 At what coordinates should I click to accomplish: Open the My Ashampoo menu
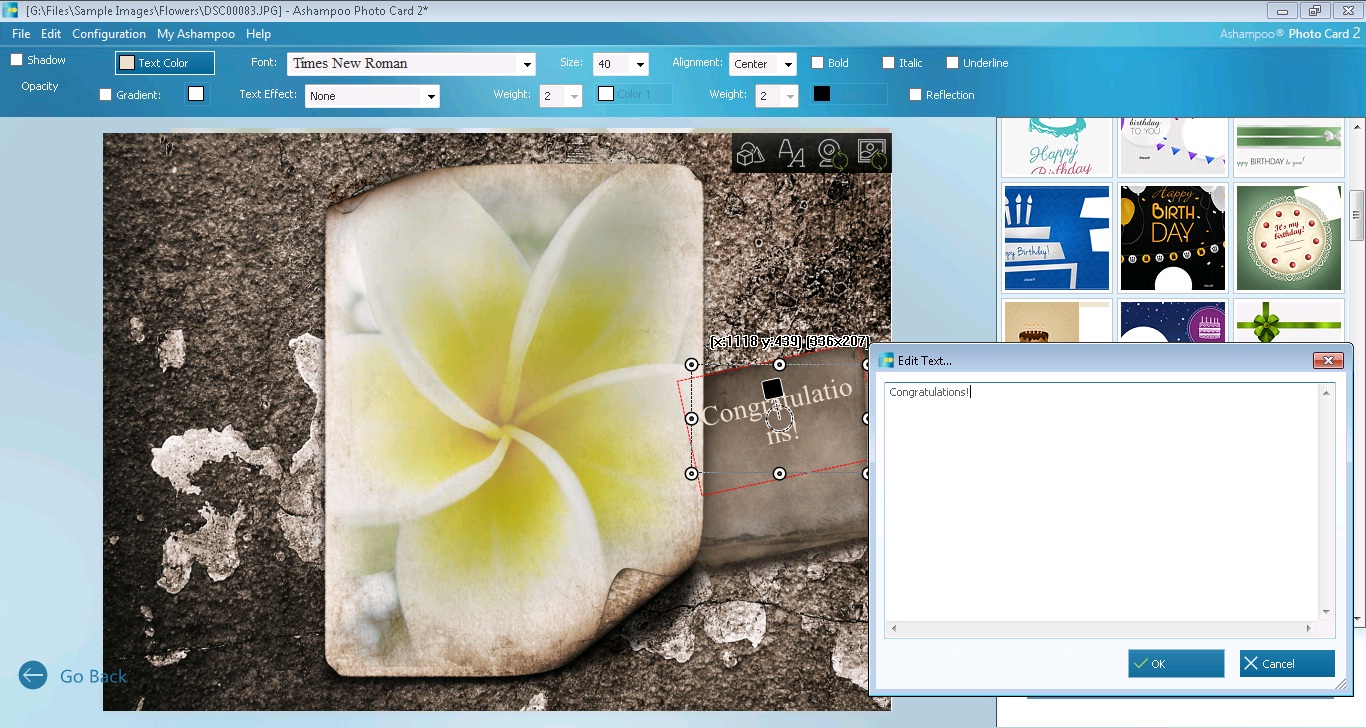196,34
